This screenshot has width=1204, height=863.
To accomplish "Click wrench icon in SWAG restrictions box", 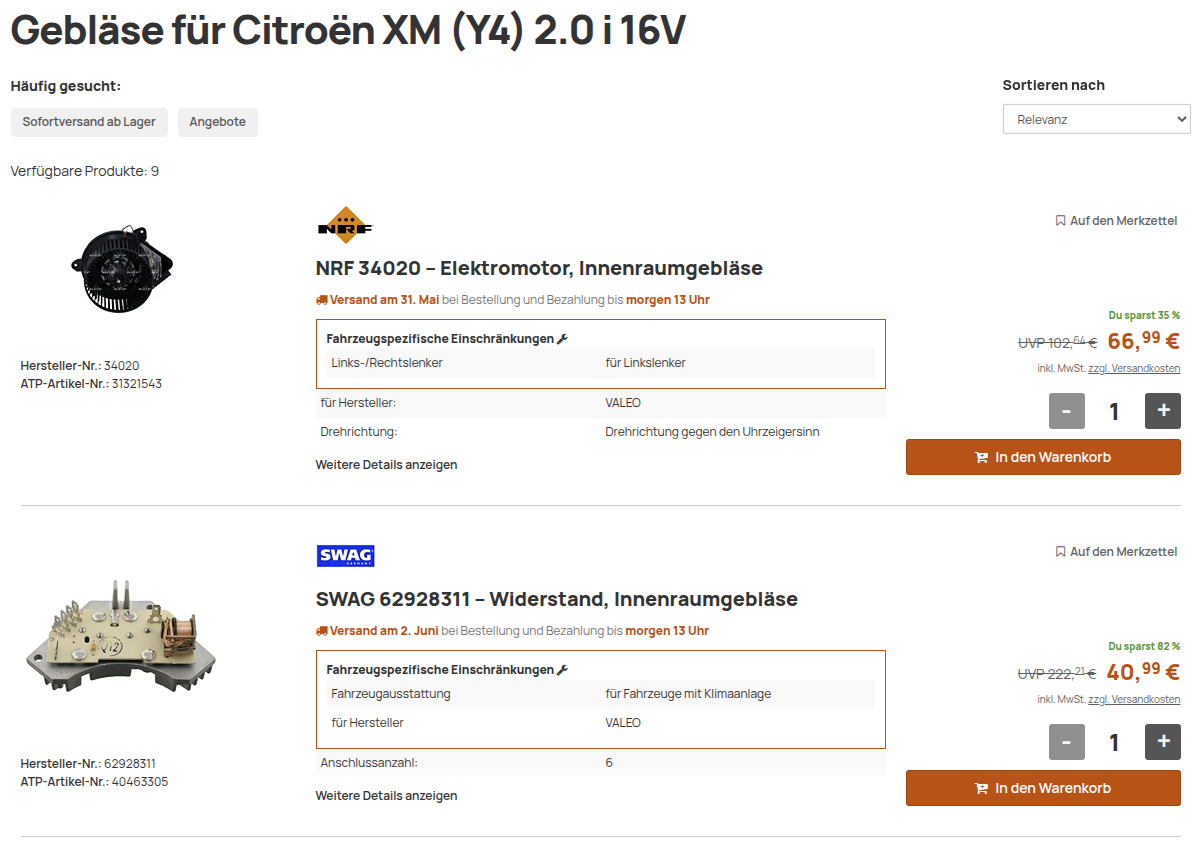I will (x=562, y=670).
